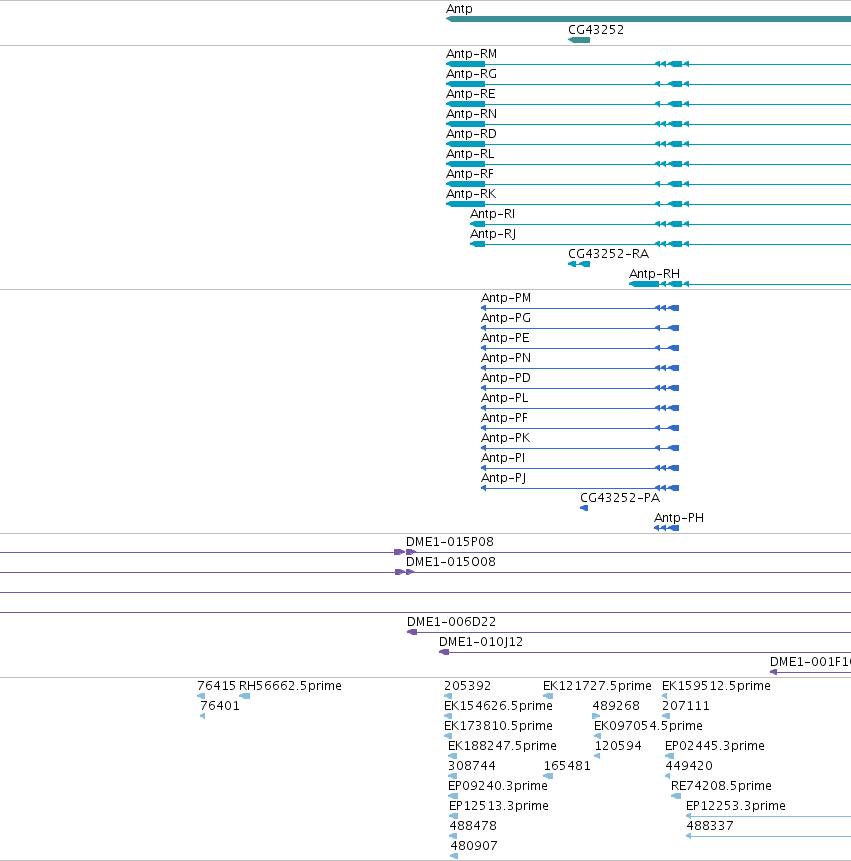Click the 449420 feature

668,776
